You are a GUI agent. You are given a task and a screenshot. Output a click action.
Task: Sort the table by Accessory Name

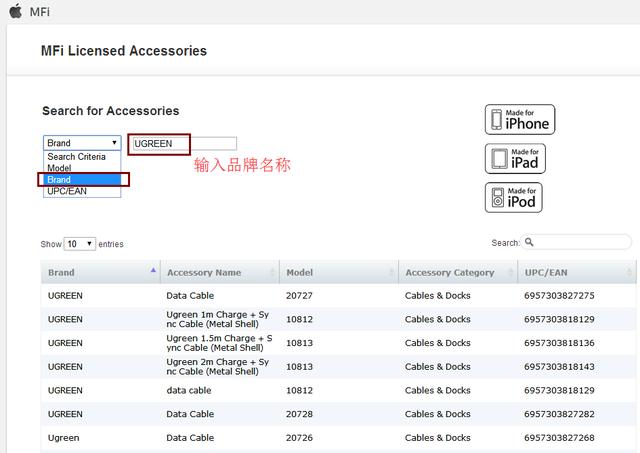(x=204, y=272)
